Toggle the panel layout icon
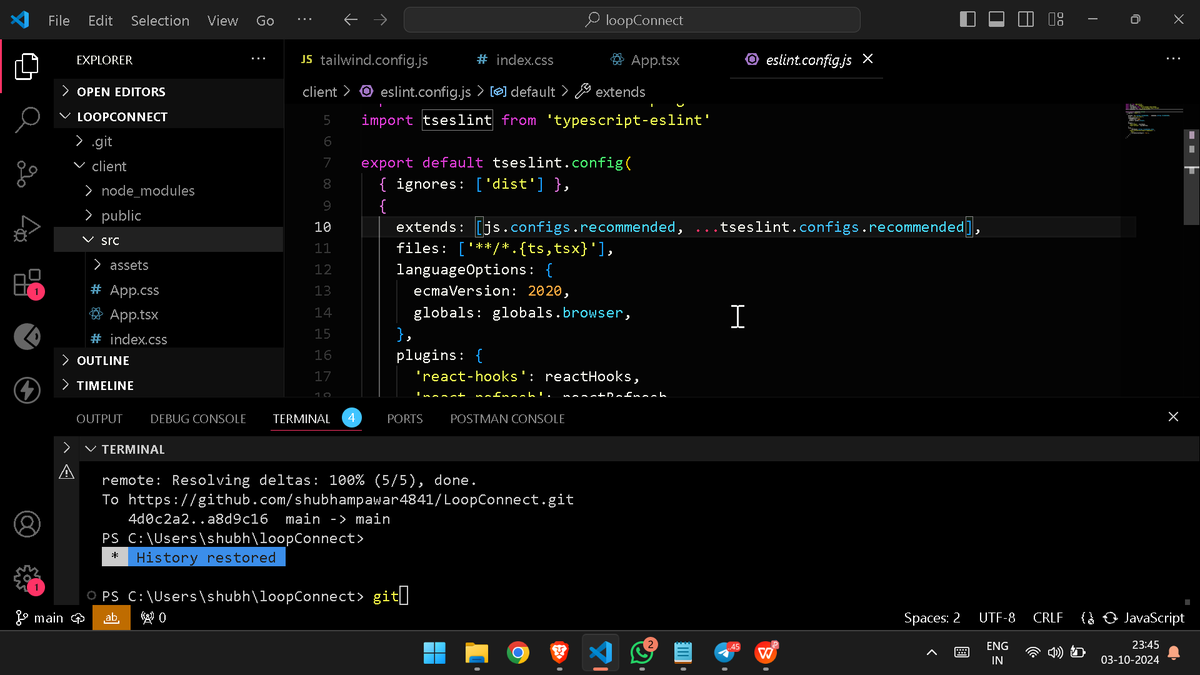Screen dimensions: 1200x675 click(x=996, y=20)
